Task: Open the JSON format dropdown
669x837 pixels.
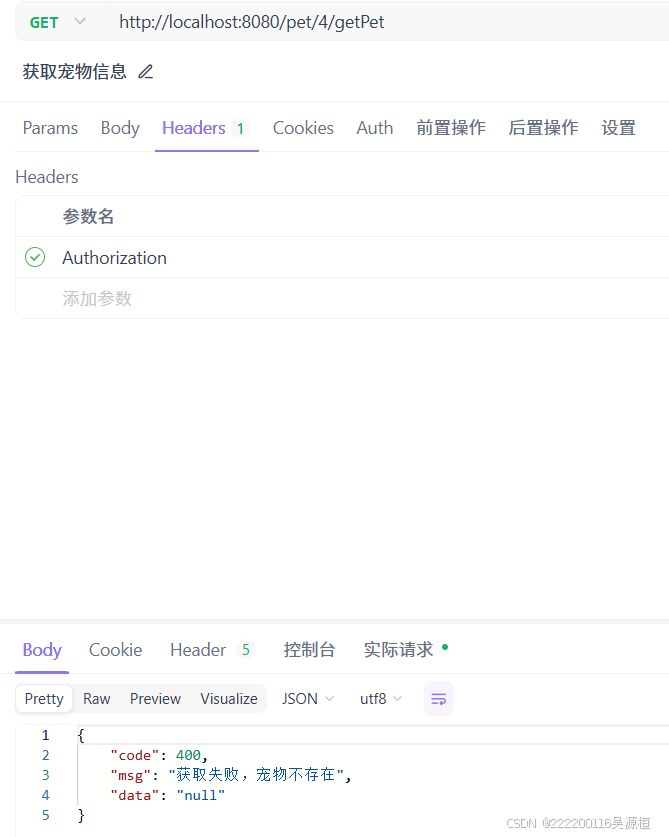Action: 308,699
